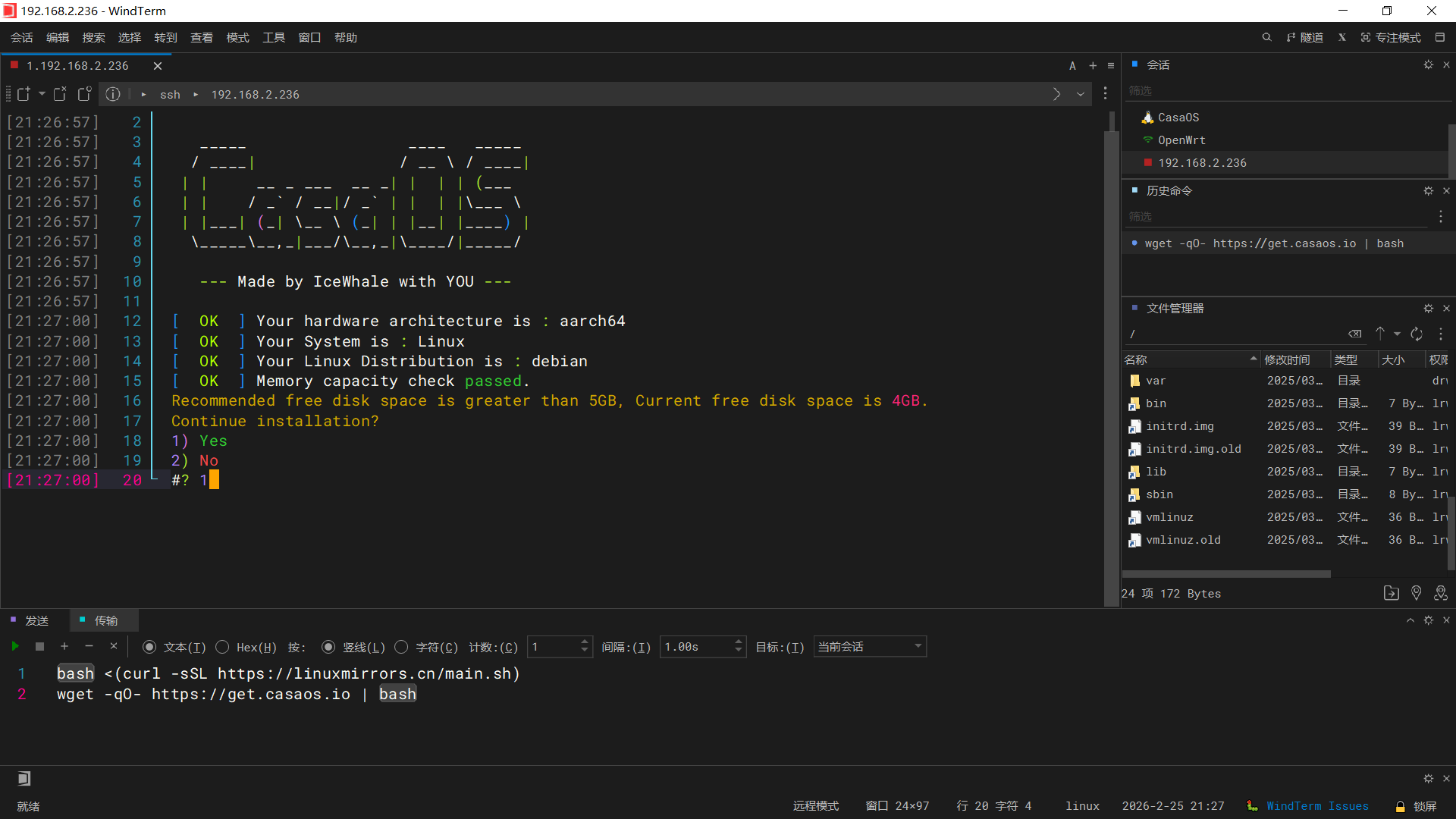
Task: Click the session info icon in the toolbar
Action: [113, 94]
